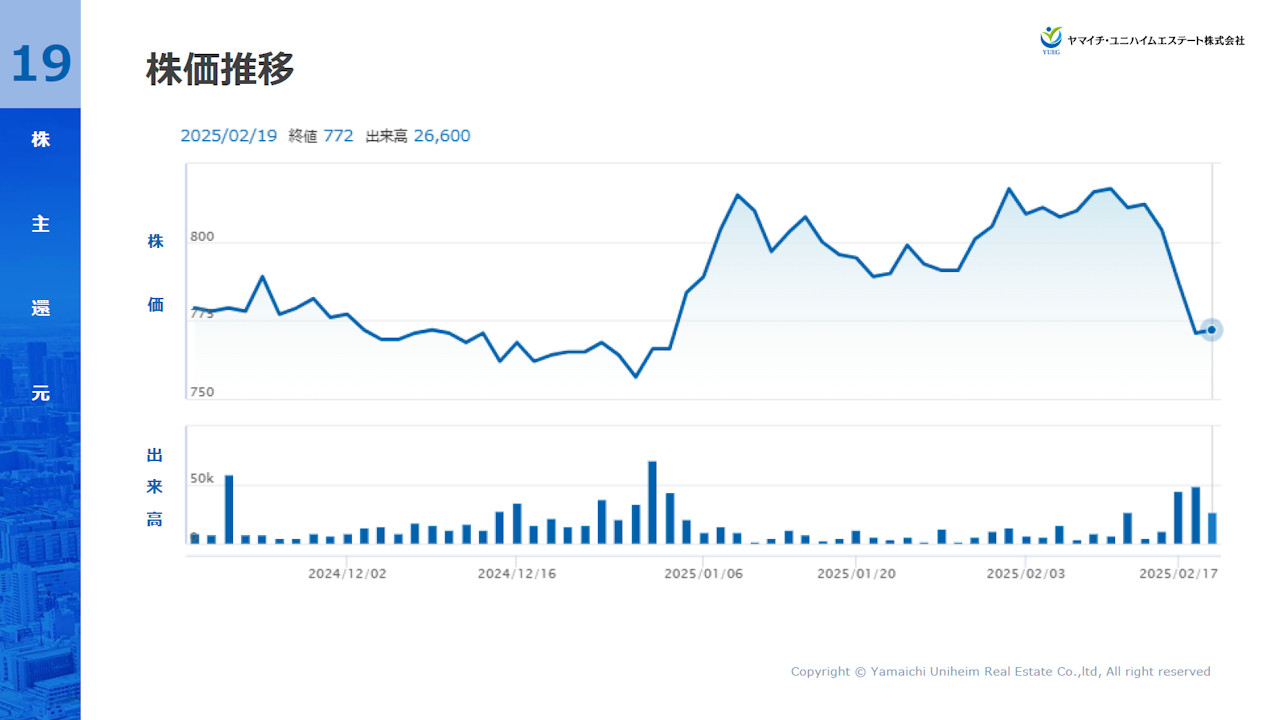This screenshot has width=1280, height=720.
Task: Click the 800 price axis label
Action: tap(202, 237)
